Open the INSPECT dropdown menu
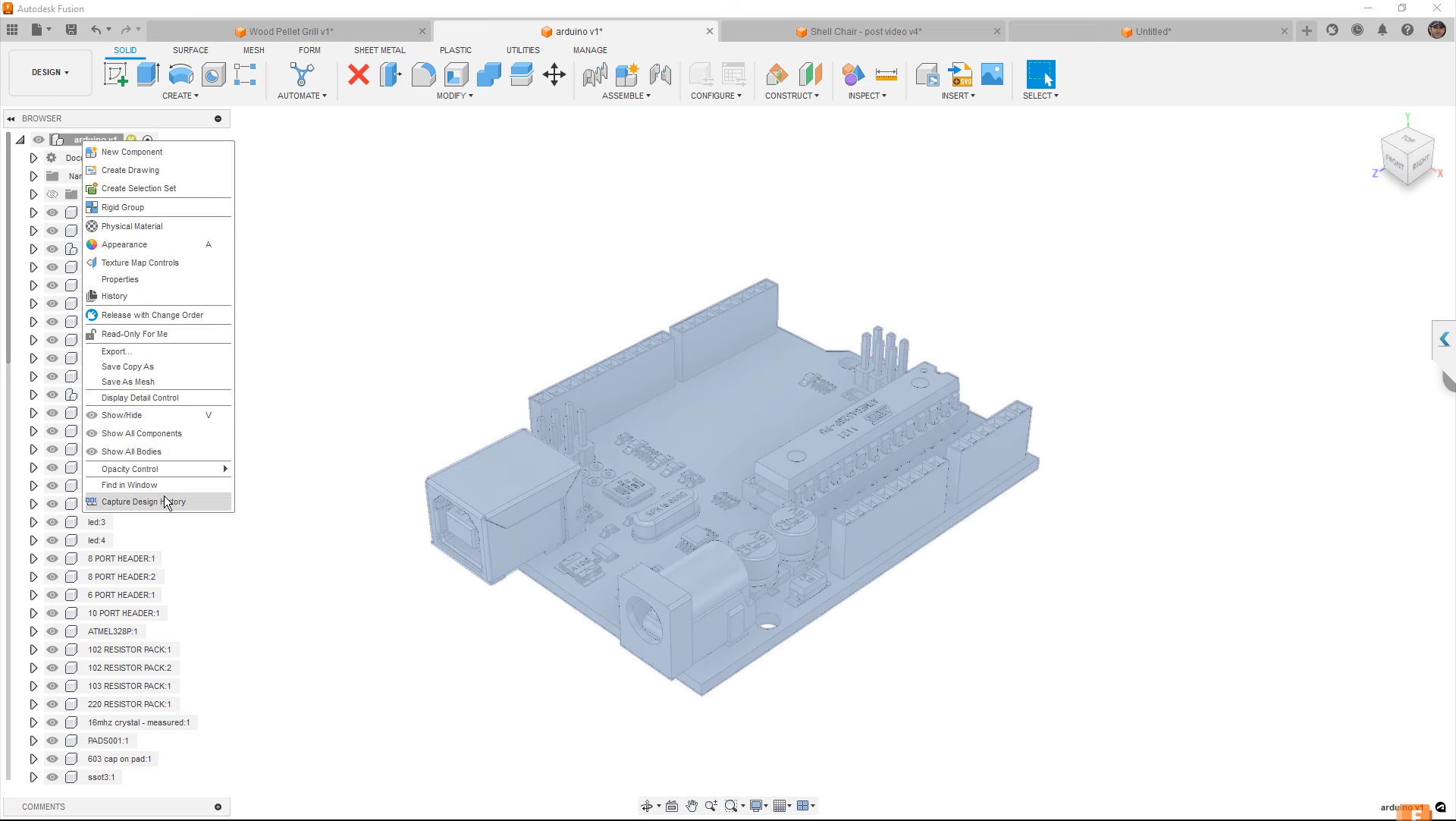This screenshot has width=1456, height=821. tap(868, 96)
